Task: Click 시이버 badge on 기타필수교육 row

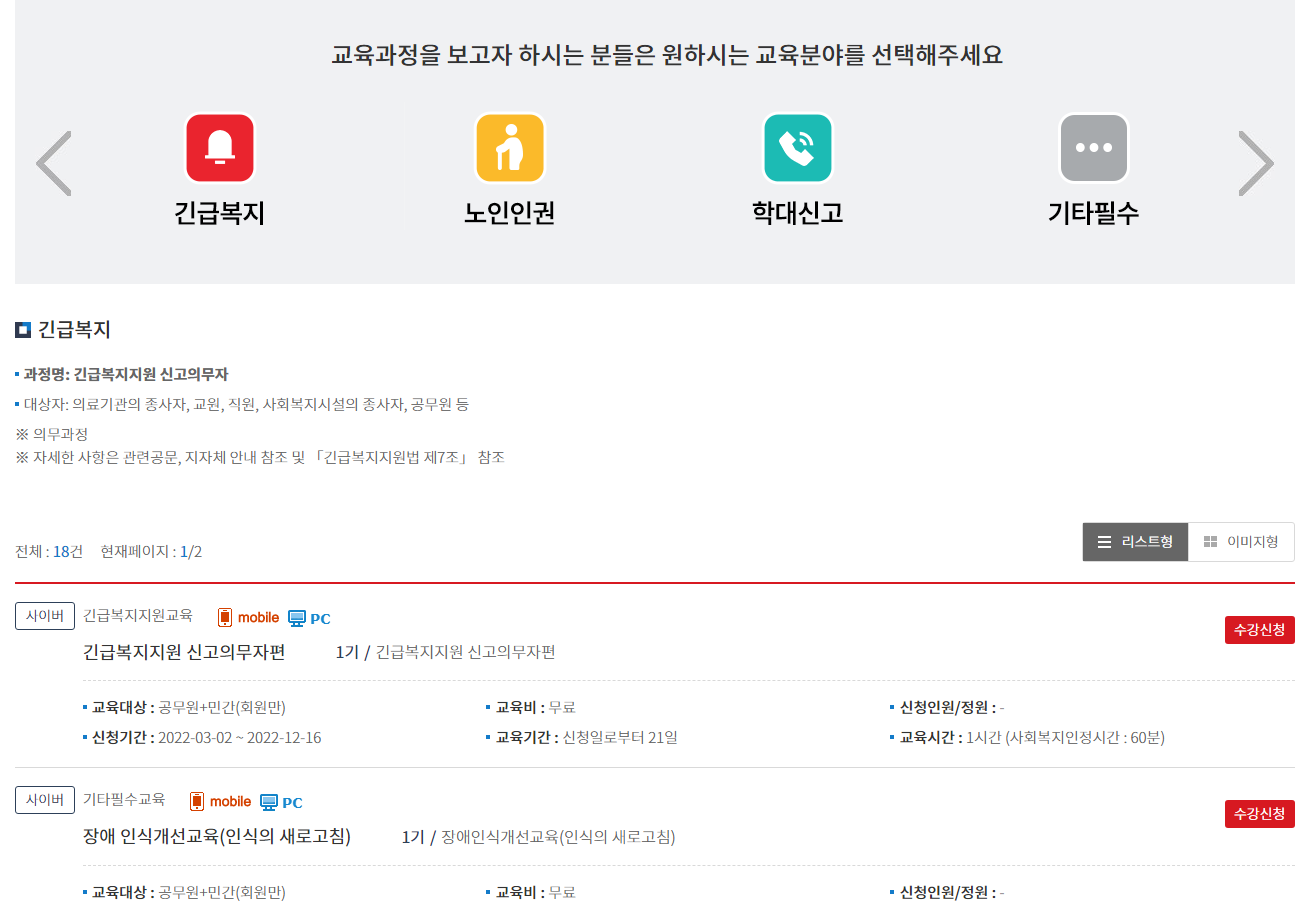Action: click(45, 800)
